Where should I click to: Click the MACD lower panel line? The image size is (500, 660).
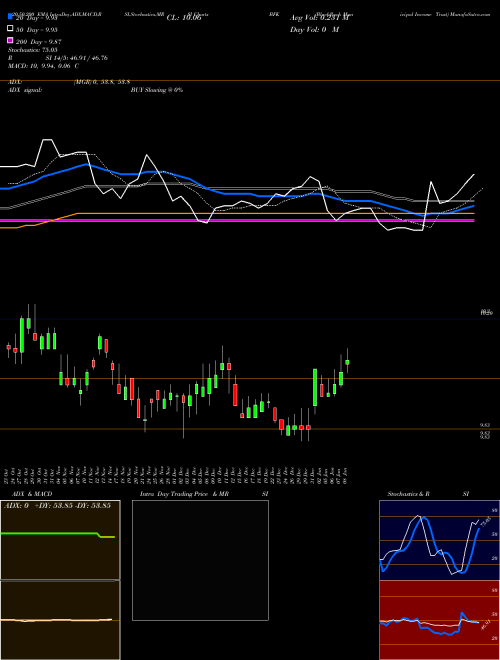56,620
